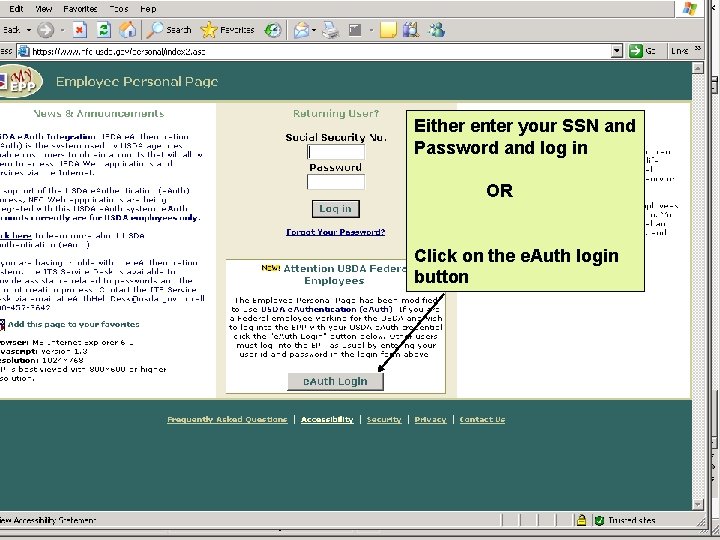The height and width of the screenshot is (540, 720).
Task: Open the Back button history dropdown
Action: tap(28, 30)
